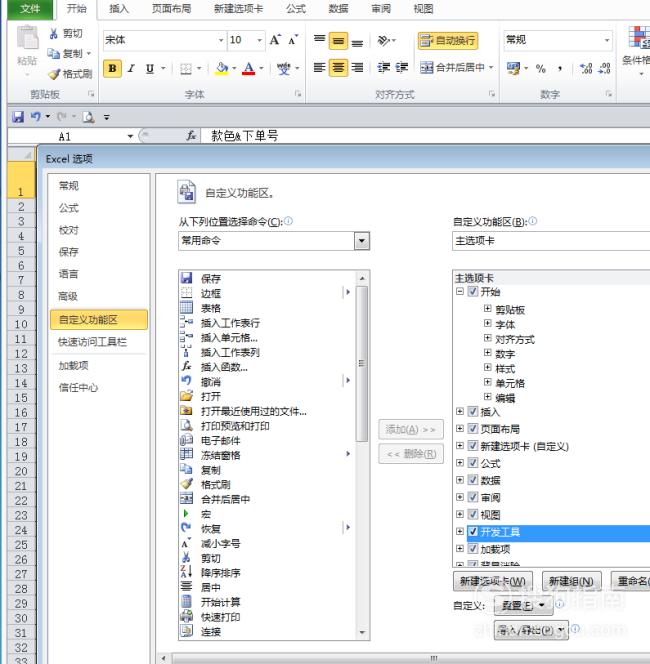650x664 pixels.
Task: Select middle vertical alignment icon
Action: pos(338,41)
